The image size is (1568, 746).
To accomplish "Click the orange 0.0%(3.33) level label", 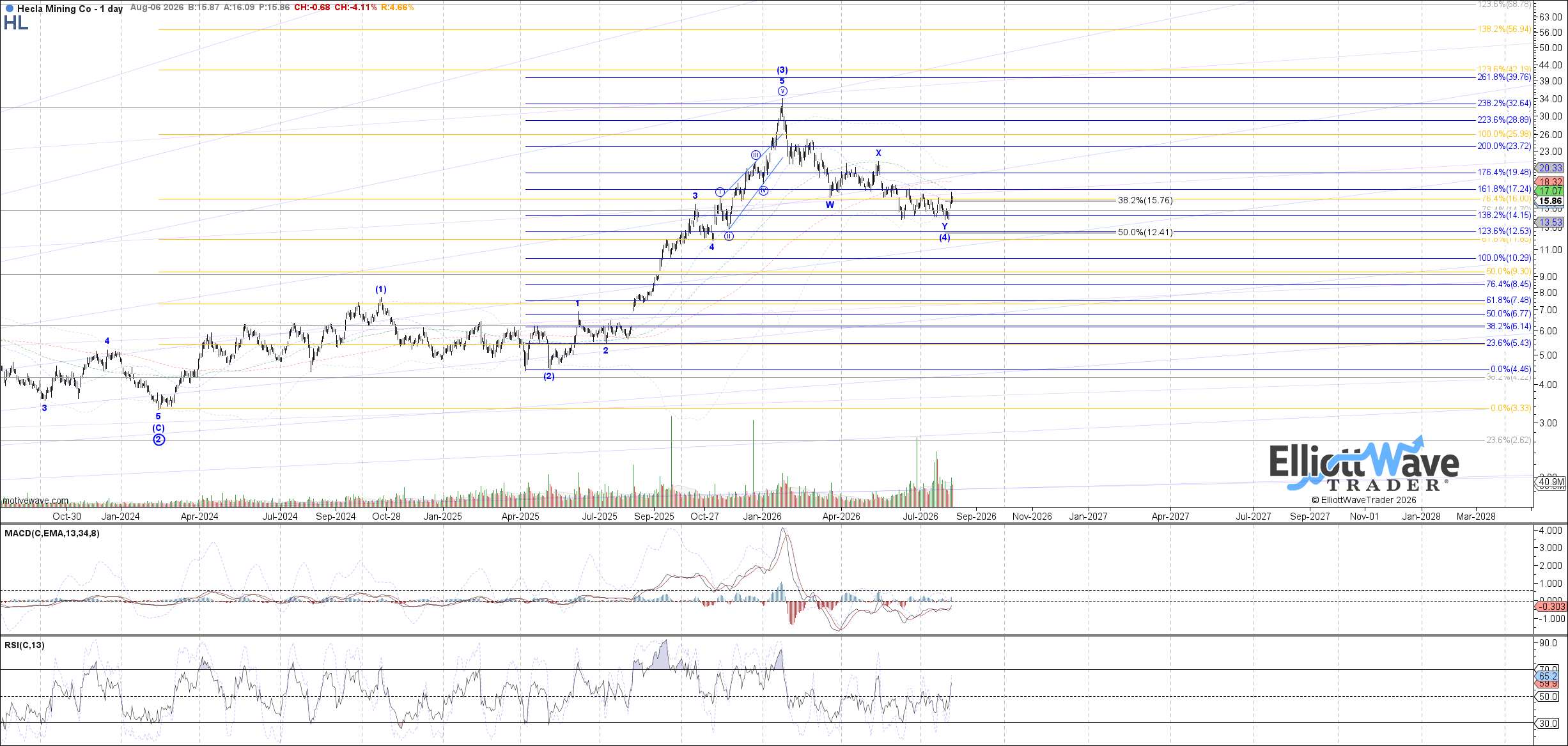I will pos(1511,408).
